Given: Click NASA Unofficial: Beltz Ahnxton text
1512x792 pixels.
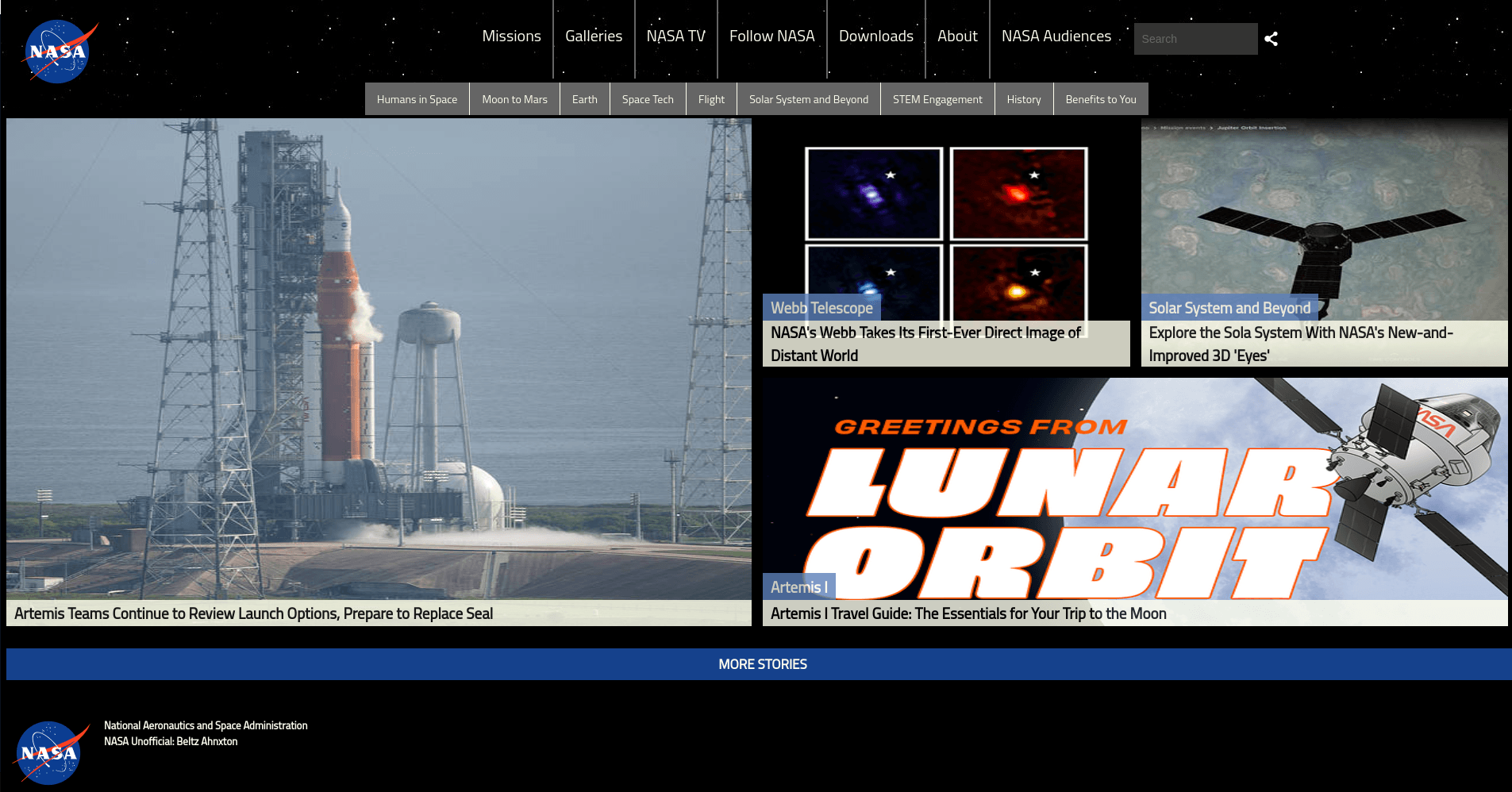Looking at the screenshot, I should [x=171, y=741].
